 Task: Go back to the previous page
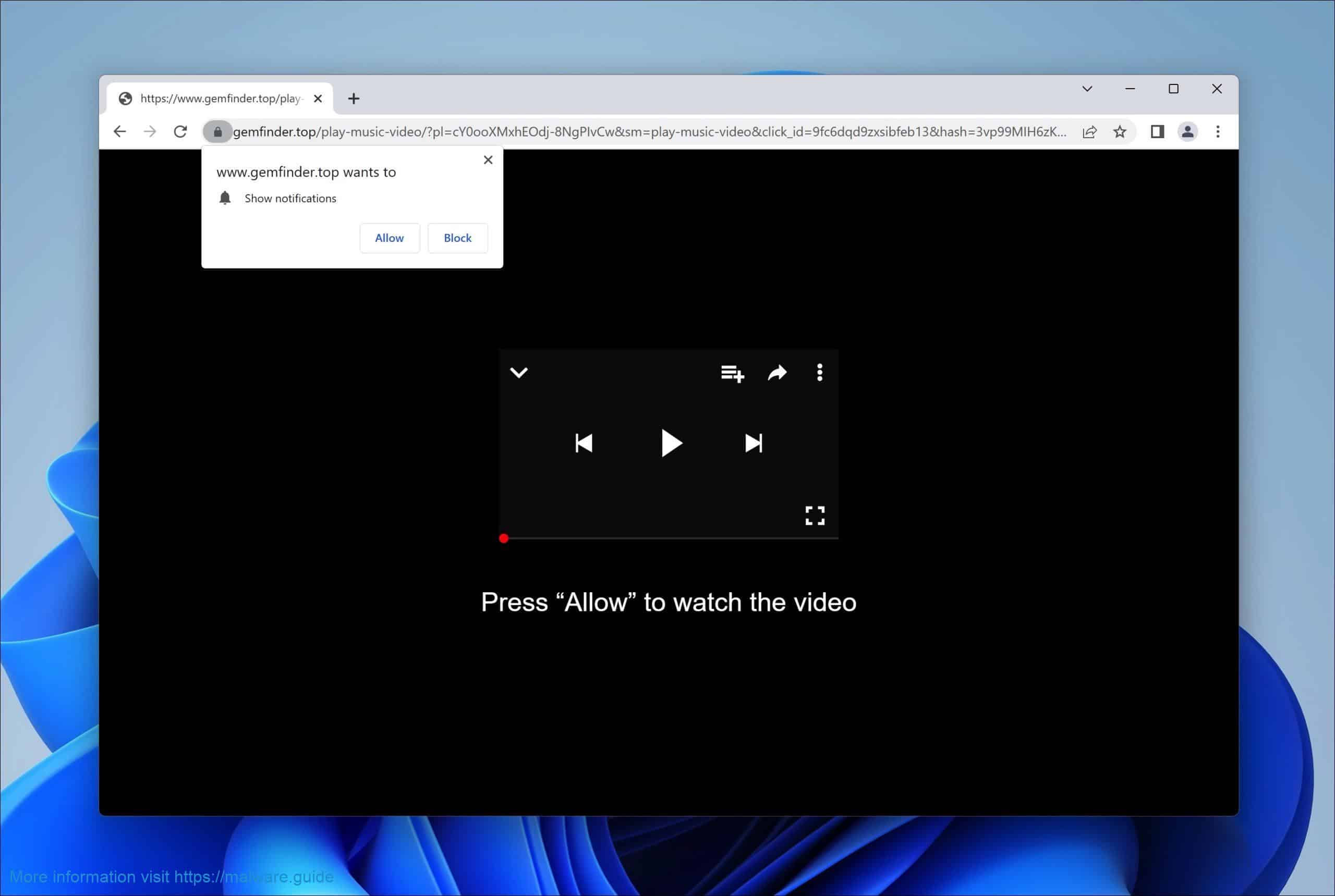tap(119, 132)
